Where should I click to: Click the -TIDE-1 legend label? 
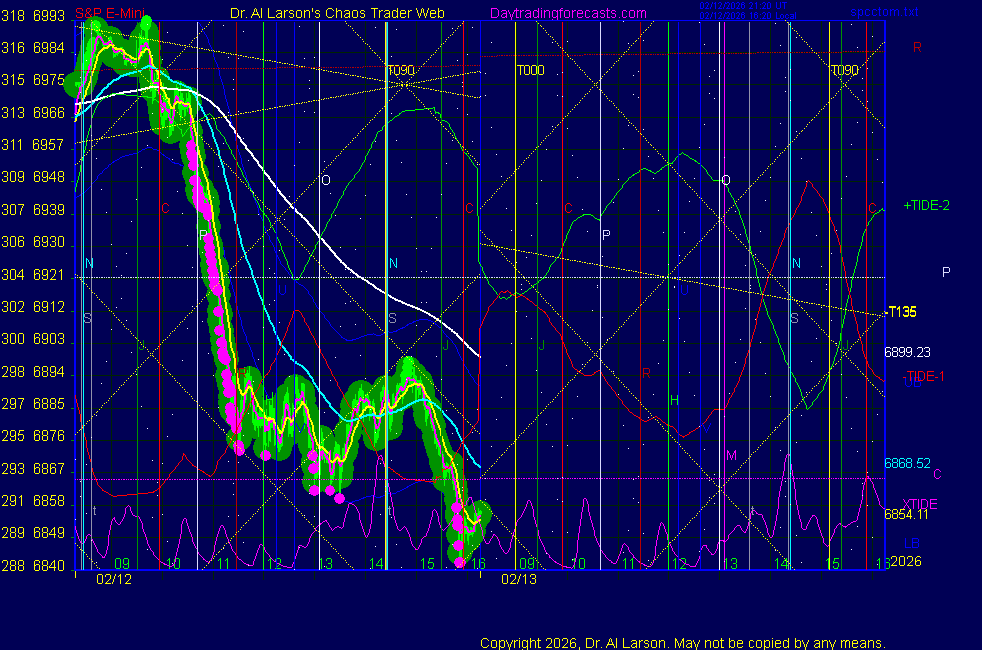(924, 376)
